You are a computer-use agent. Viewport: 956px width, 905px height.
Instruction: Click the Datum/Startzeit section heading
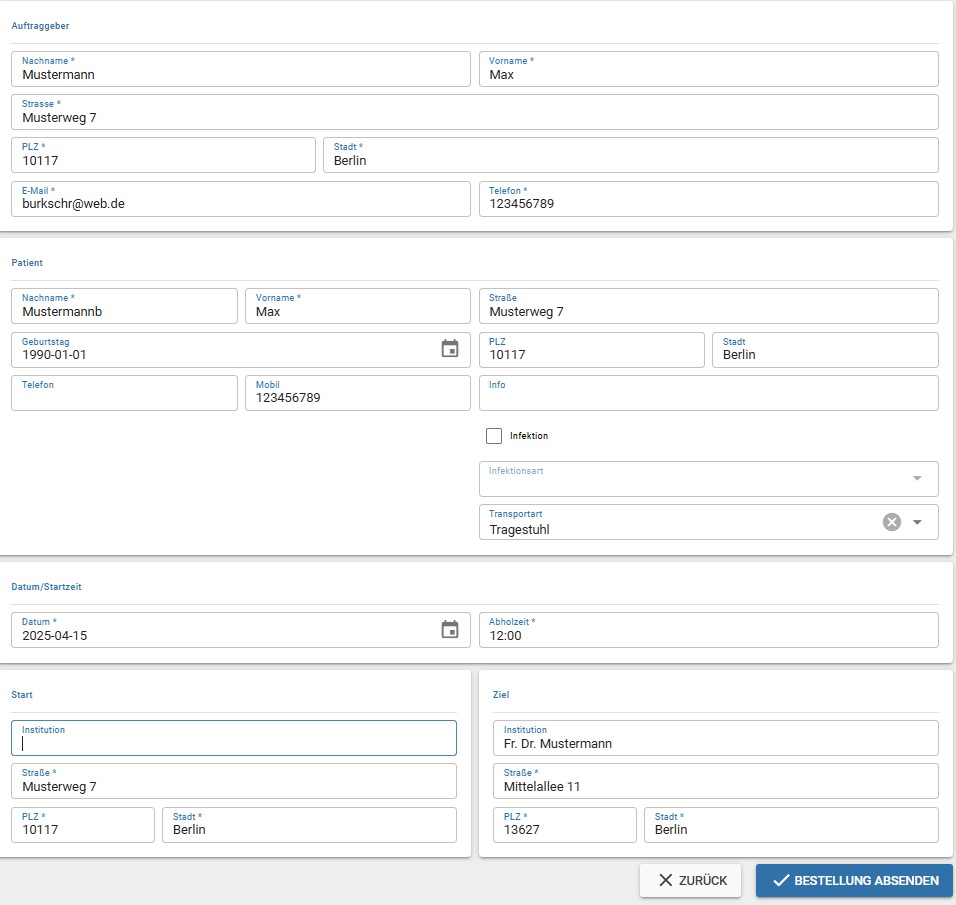46,587
